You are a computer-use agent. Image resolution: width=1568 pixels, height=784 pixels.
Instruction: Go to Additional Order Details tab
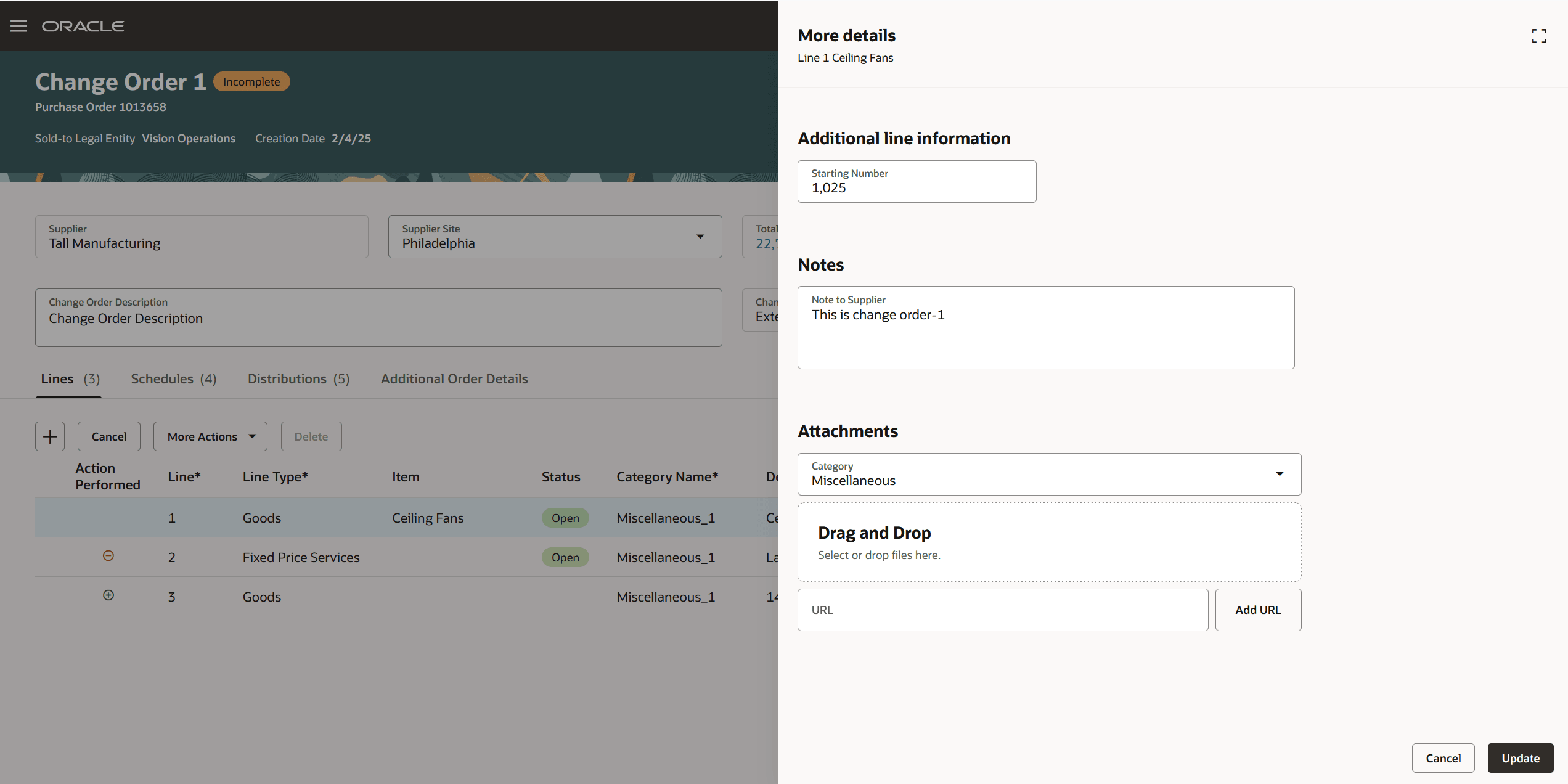(x=454, y=379)
